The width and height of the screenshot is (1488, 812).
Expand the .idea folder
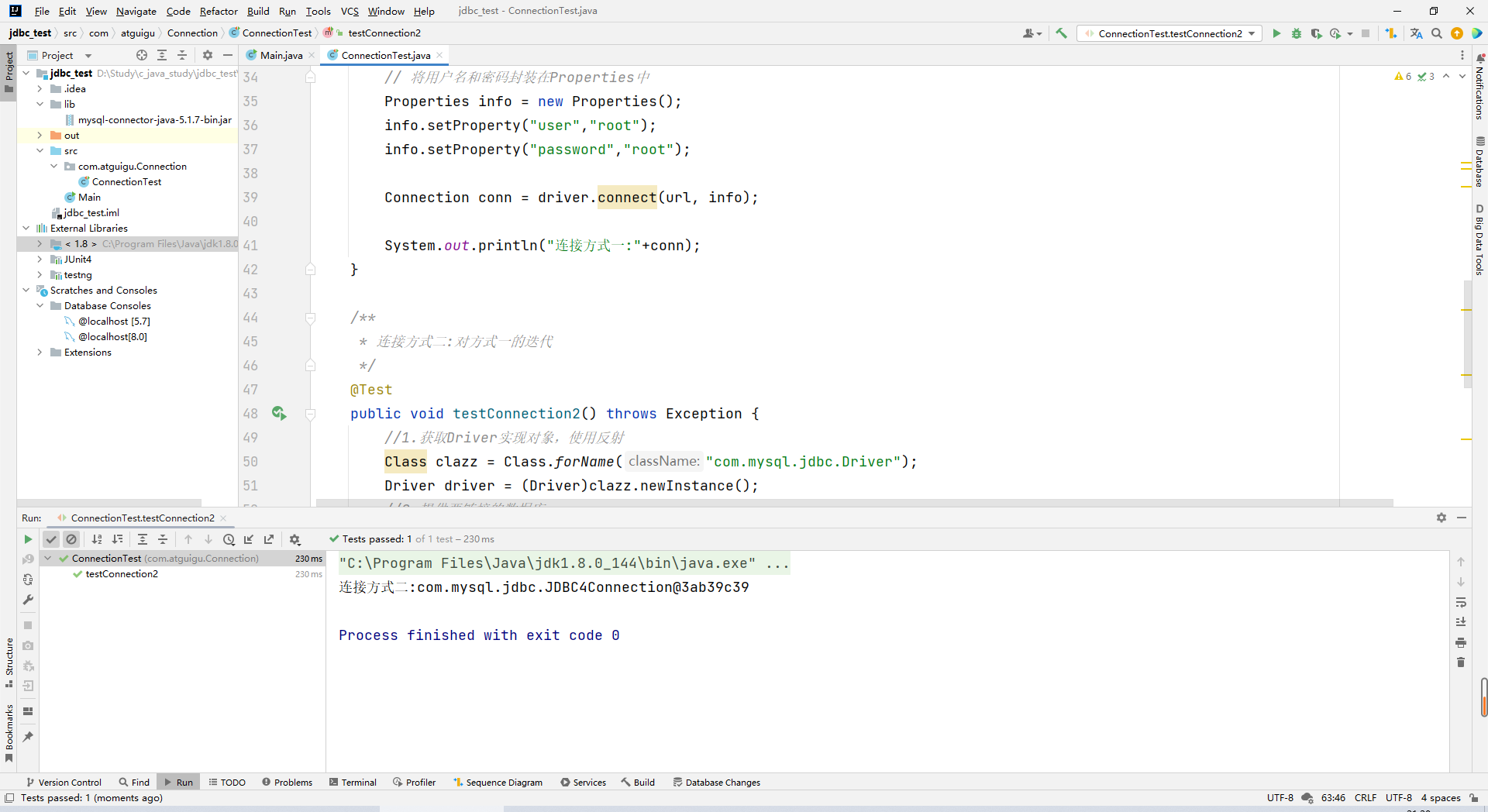click(x=40, y=89)
